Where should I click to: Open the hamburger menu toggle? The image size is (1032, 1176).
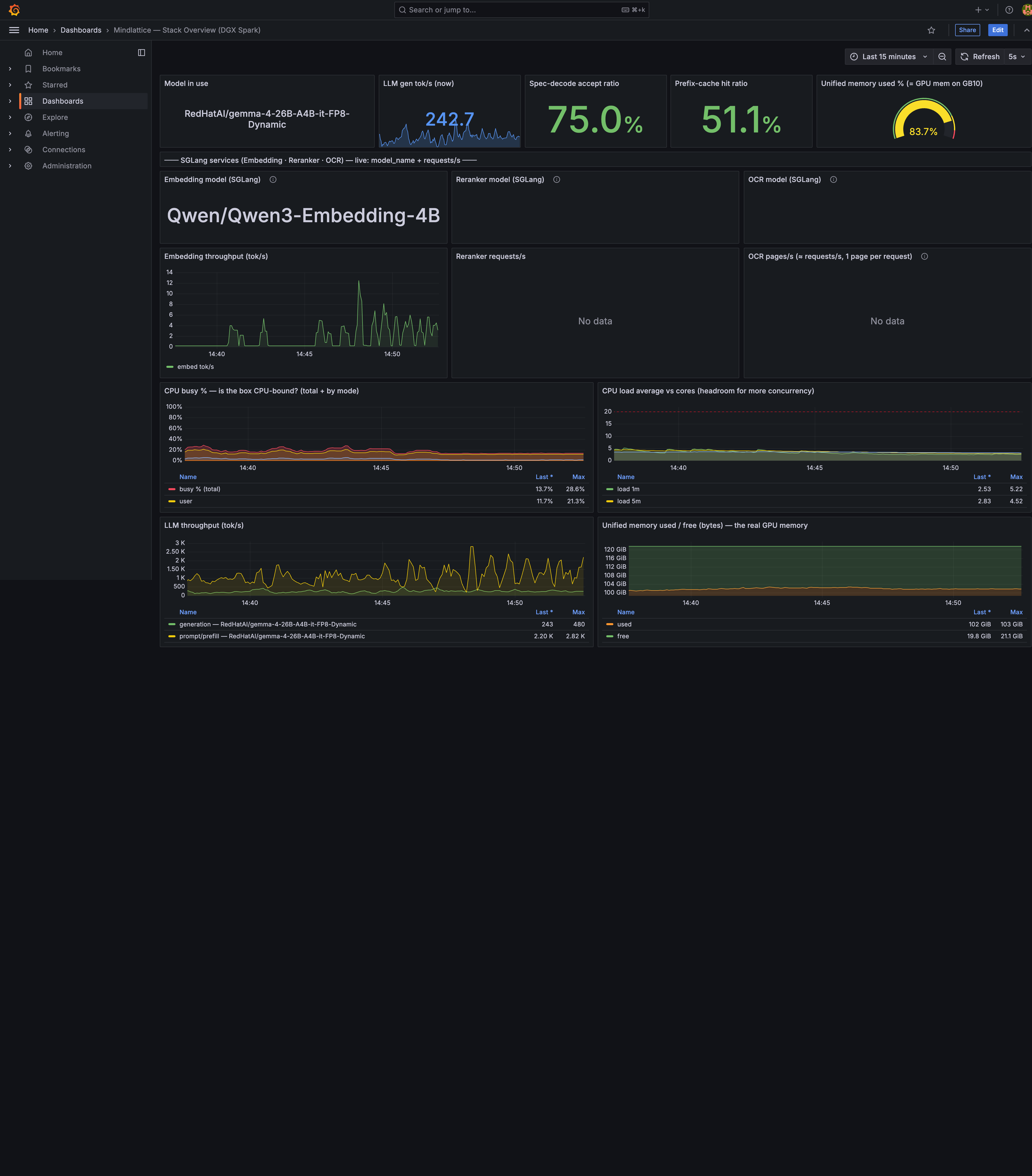point(14,30)
